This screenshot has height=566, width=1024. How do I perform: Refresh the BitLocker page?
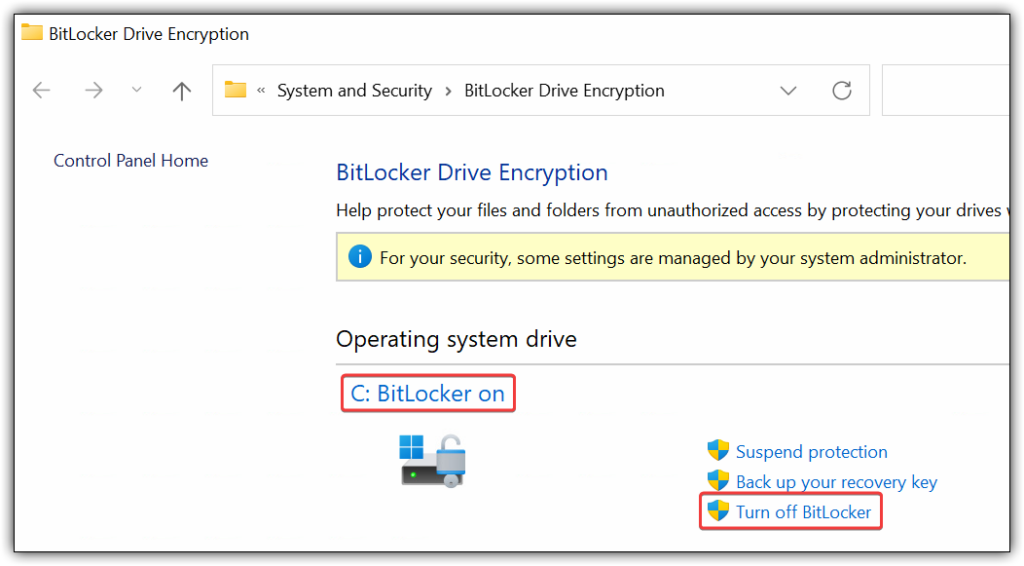[842, 90]
